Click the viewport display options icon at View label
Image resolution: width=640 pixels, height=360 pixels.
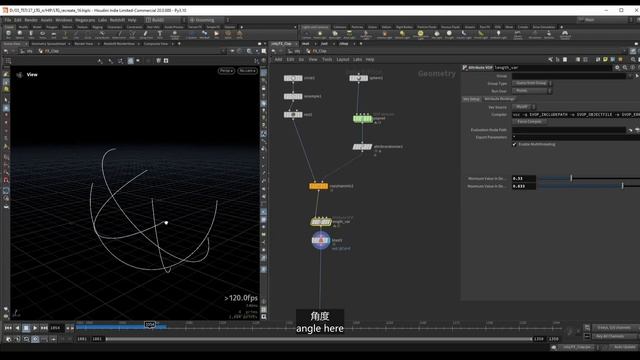(x=19, y=75)
